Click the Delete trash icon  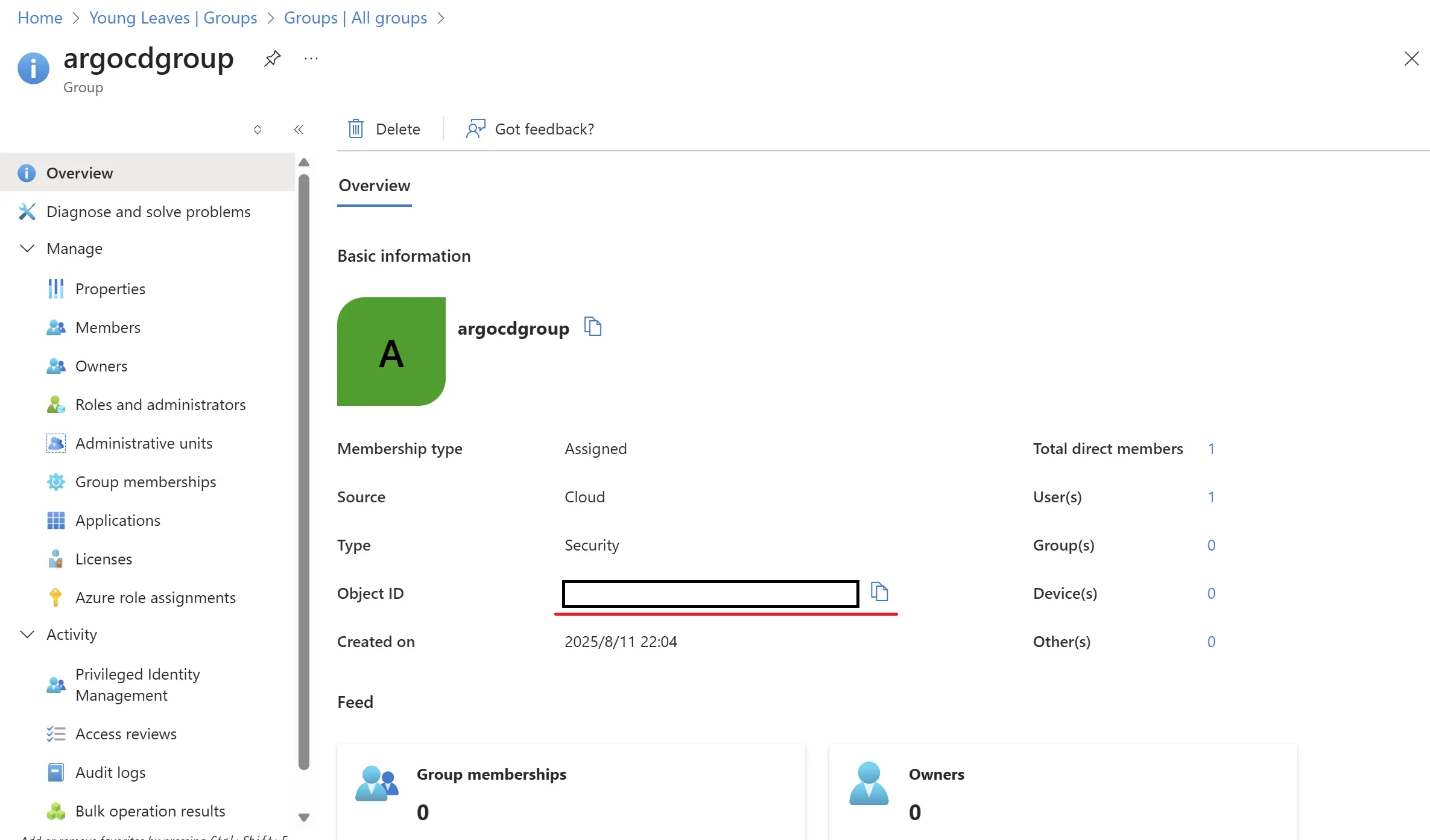point(356,128)
